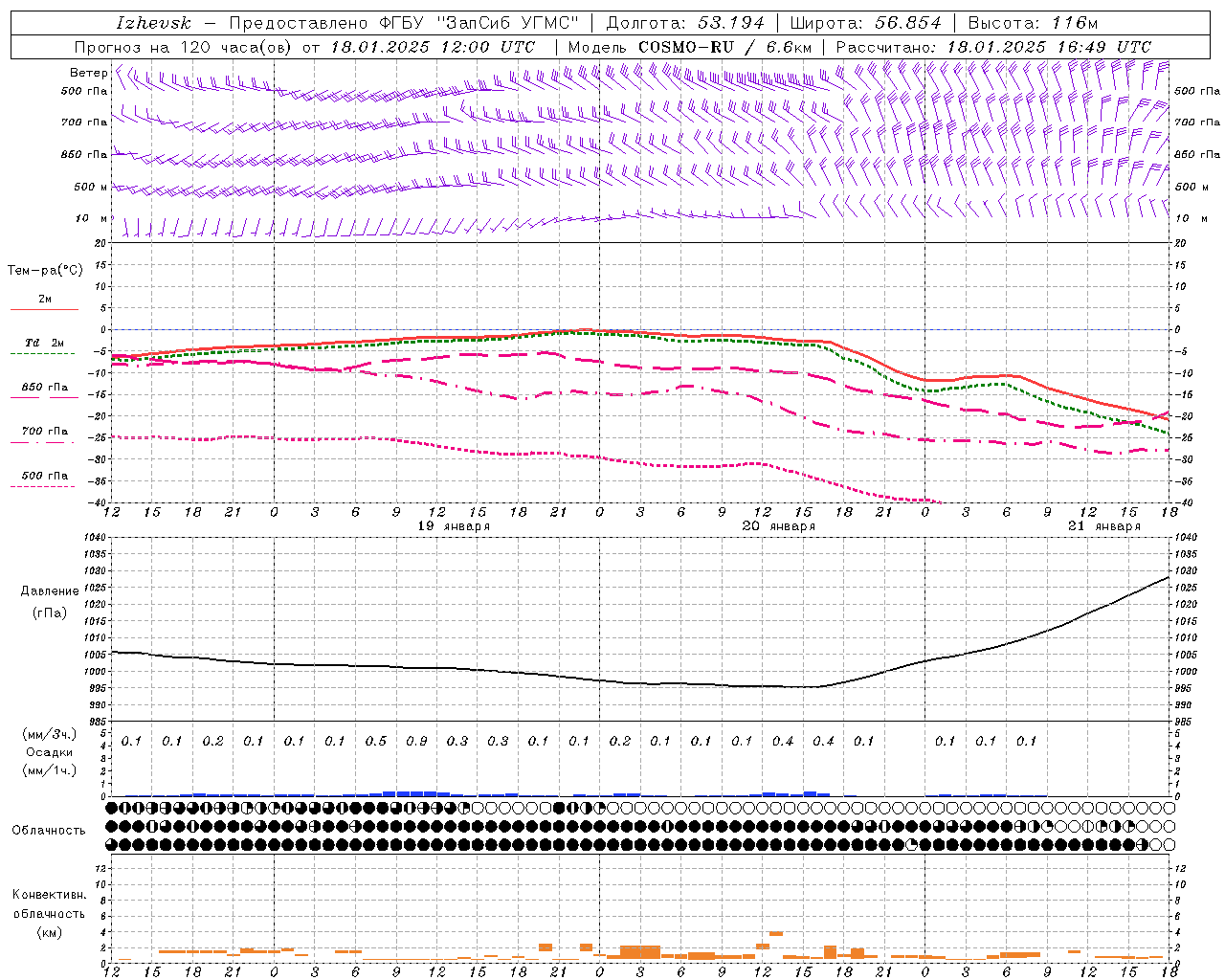Click the '2м' temperature legend entry
Viewport: 1225px width, 980px height.
45,300
